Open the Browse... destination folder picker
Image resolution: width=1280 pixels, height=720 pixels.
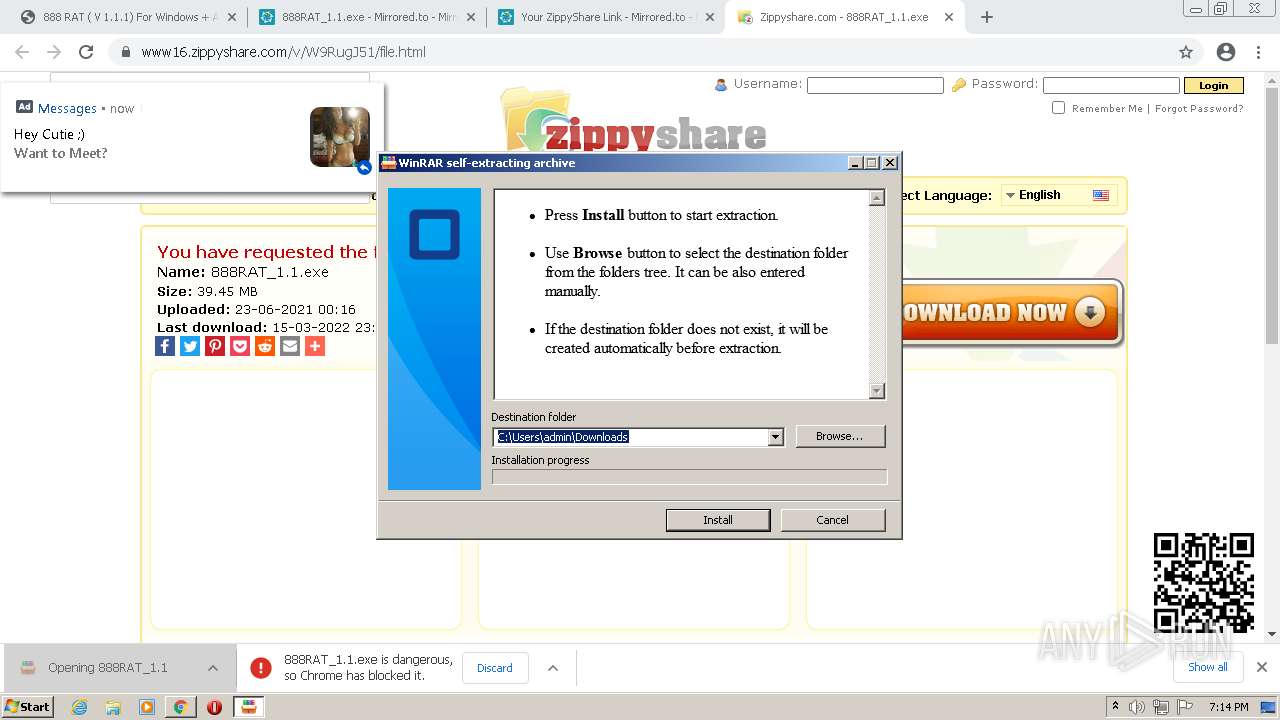tap(839, 437)
